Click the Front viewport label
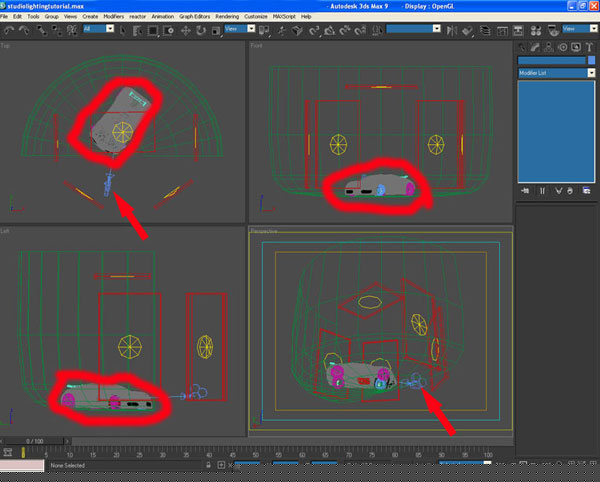The height and width of the screenshot is (482, 600). [x=256, y=46]
